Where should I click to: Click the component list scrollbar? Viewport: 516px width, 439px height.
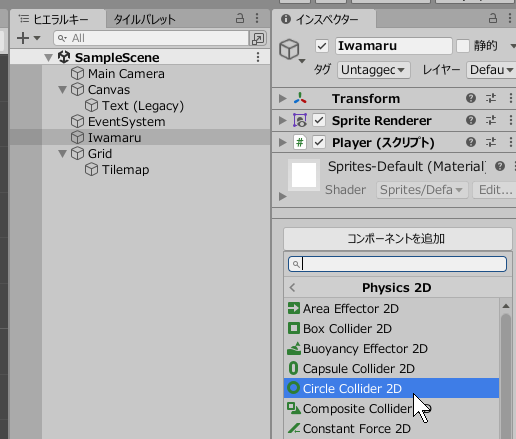point(506,376)
